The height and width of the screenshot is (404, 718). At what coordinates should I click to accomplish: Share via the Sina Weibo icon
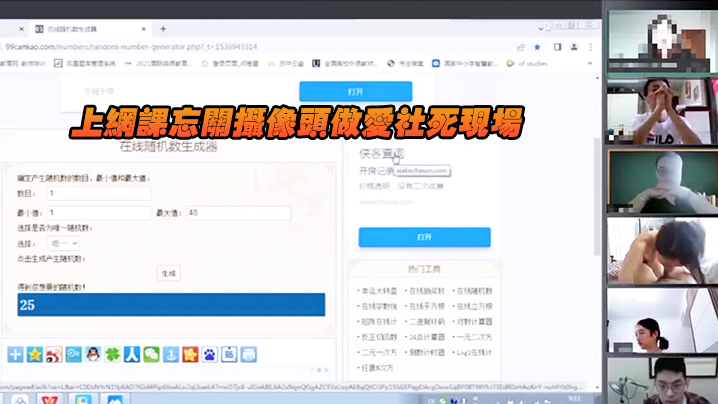pos(54,354)
